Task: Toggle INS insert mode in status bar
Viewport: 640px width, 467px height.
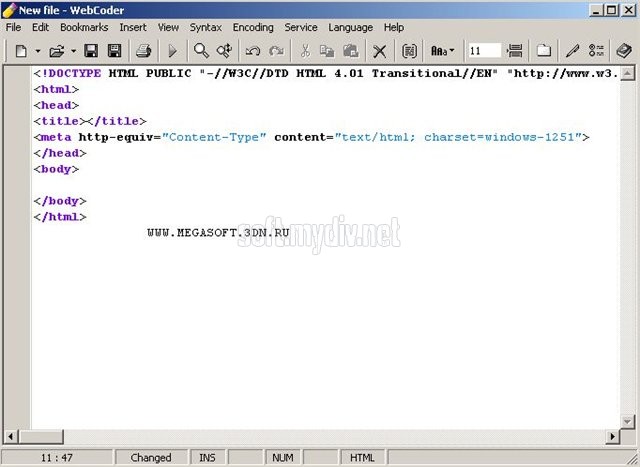Action: tap(207, 457)
